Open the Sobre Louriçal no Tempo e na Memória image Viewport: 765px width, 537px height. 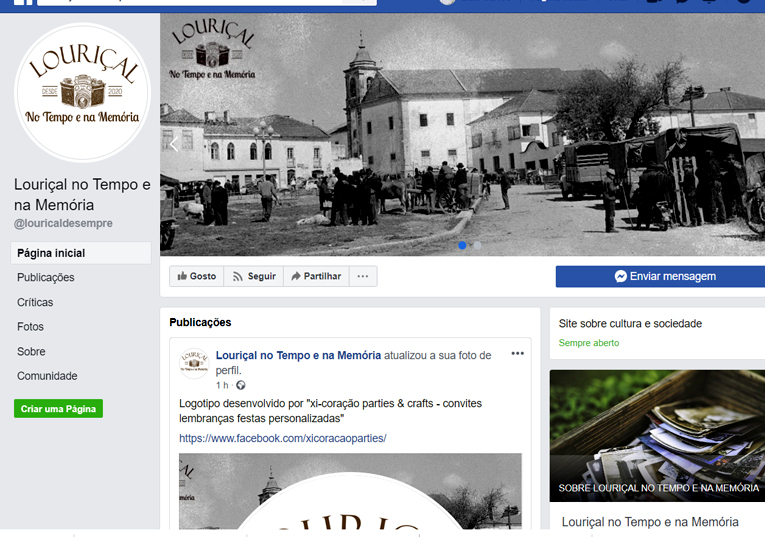pos(657,436)
